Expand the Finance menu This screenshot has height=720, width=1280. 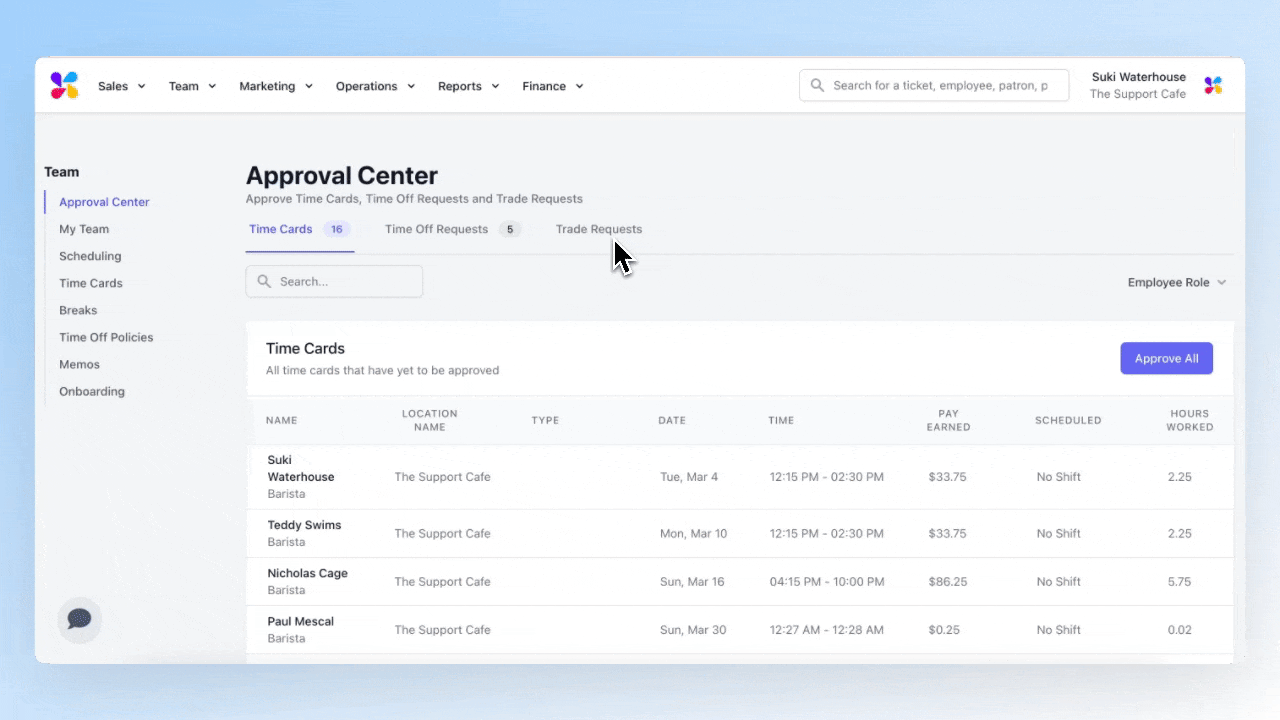pos(553,86)
